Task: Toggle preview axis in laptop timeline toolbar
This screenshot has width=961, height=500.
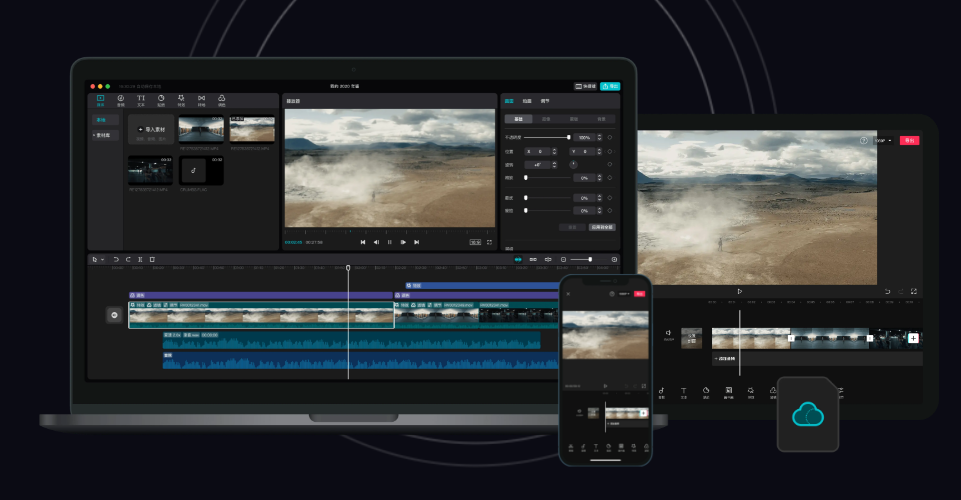Action: click(549, 260)
